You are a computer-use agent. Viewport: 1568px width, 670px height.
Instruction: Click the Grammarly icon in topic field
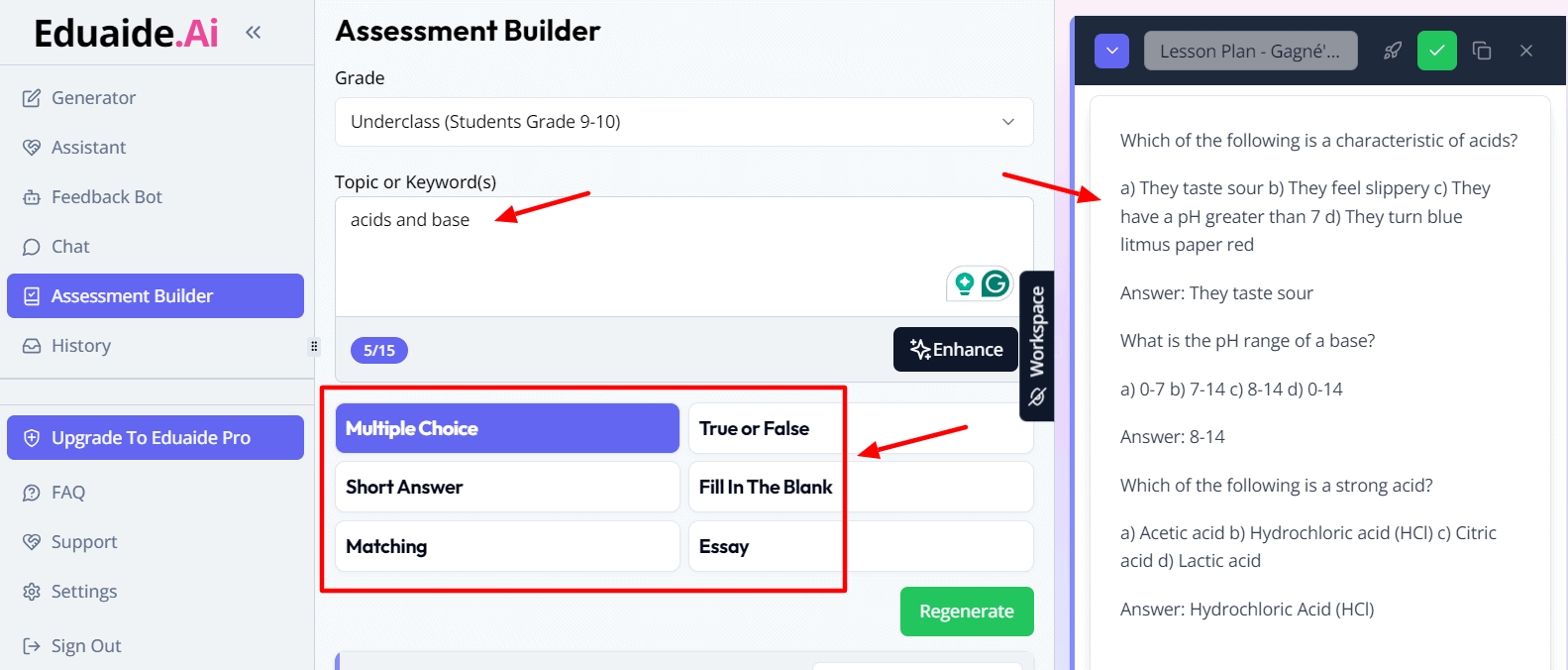(x=995, y=284)
